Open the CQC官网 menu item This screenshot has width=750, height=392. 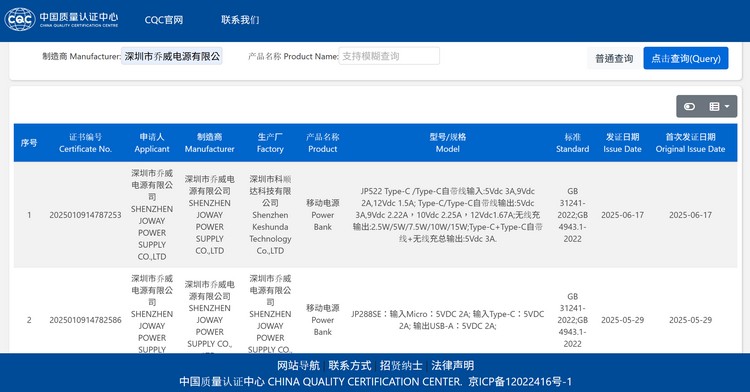click(164, 20)
